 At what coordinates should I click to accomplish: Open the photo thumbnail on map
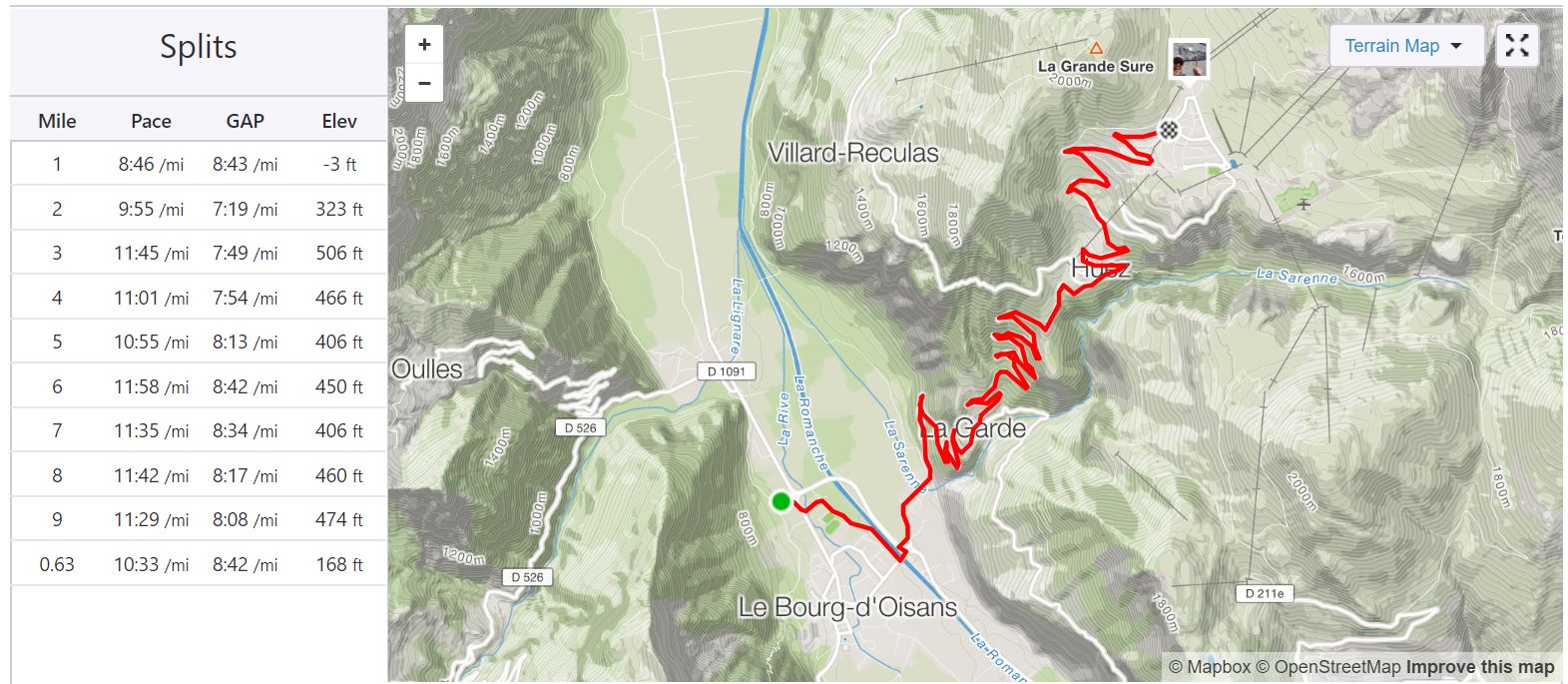1189,60
